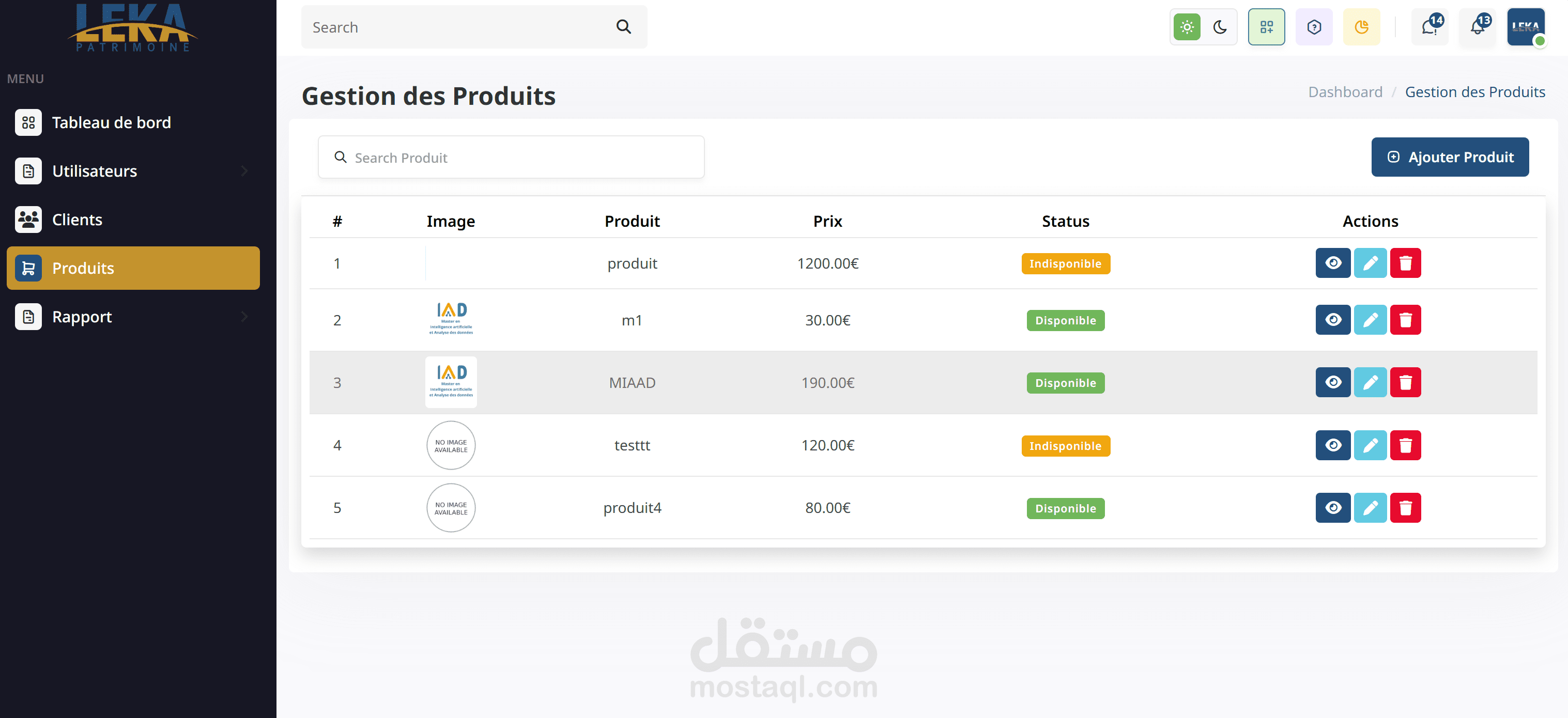Click the help hexagon question icon

coord(1314,27)
